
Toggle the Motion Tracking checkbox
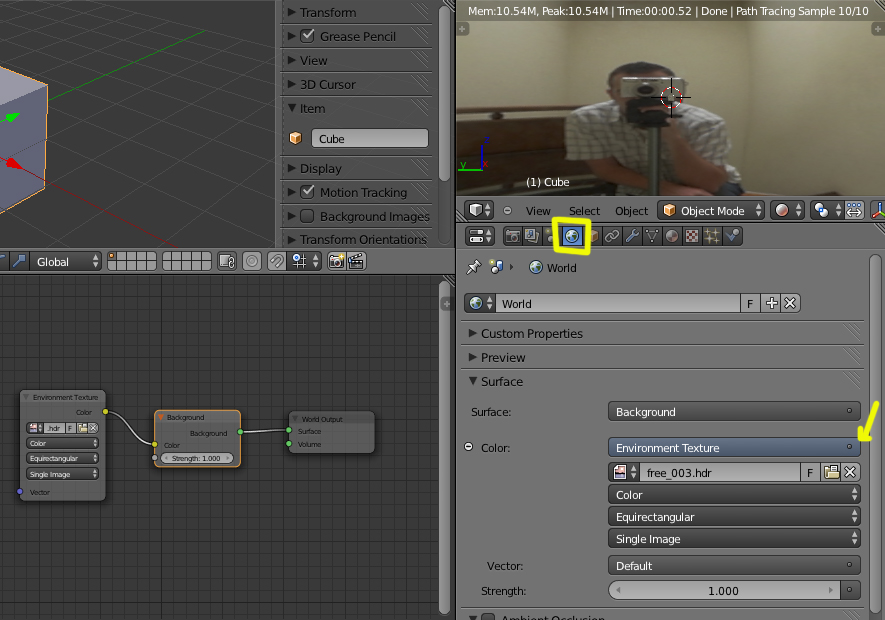click(308, 192)
